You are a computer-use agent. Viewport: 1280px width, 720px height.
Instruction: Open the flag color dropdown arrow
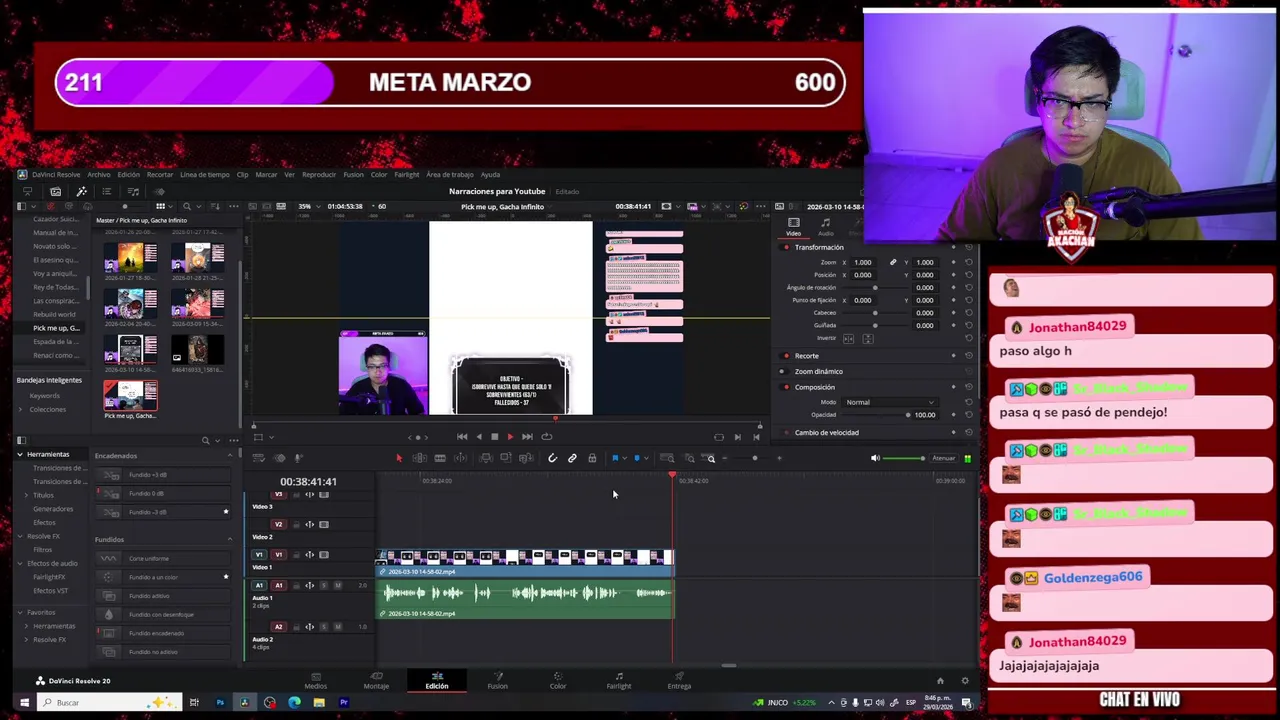click(x=624, y=458)
